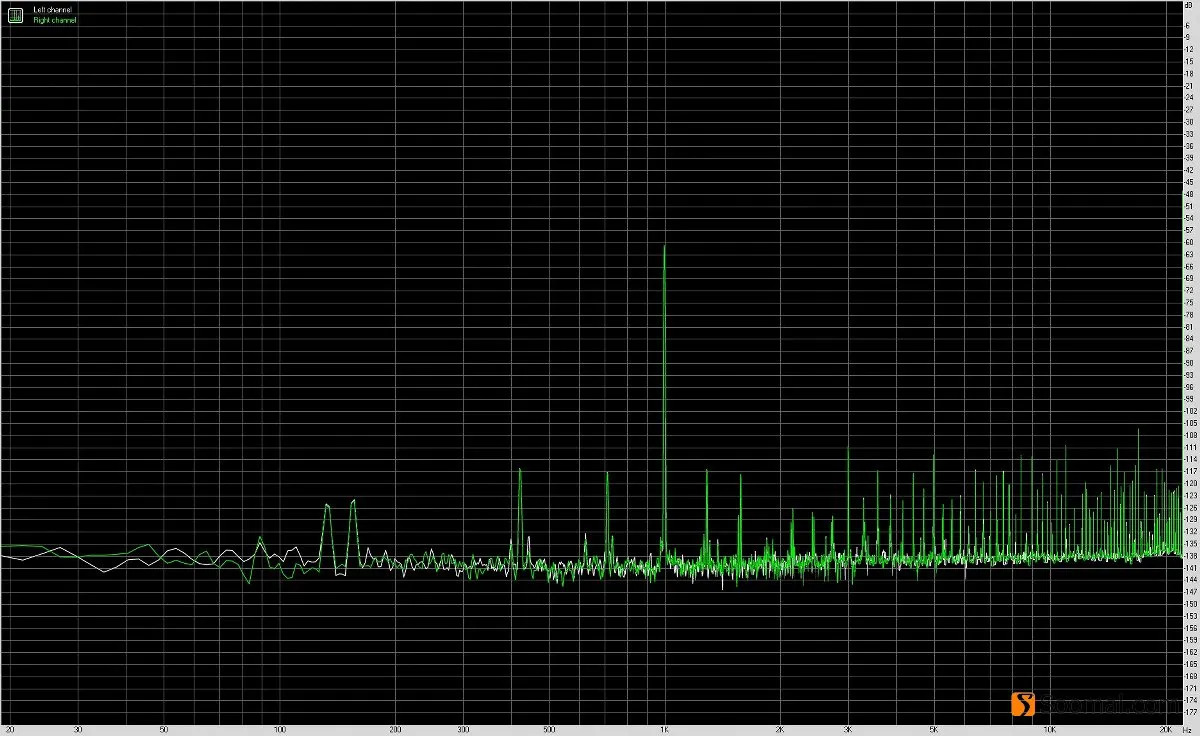1200x736 pixels.
Task: Click the -120 dB scale label
Action: point(1189,483)
